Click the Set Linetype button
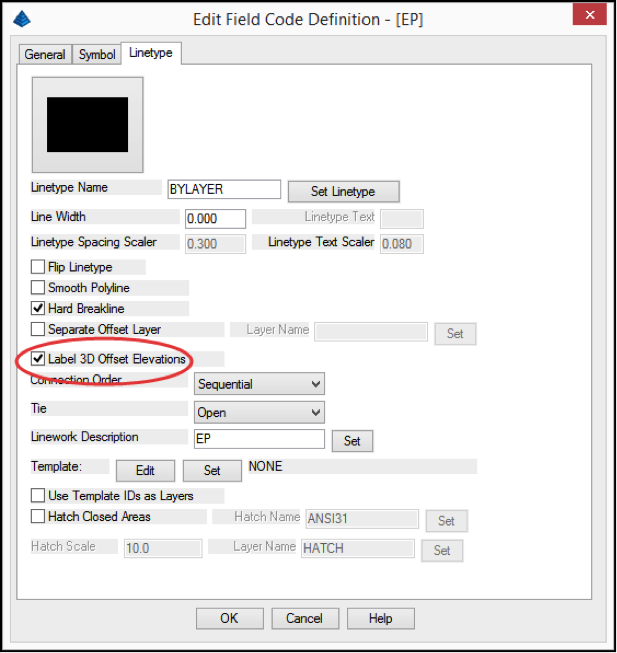This screenshot has width=617, height=653. (x=343, y=192)
